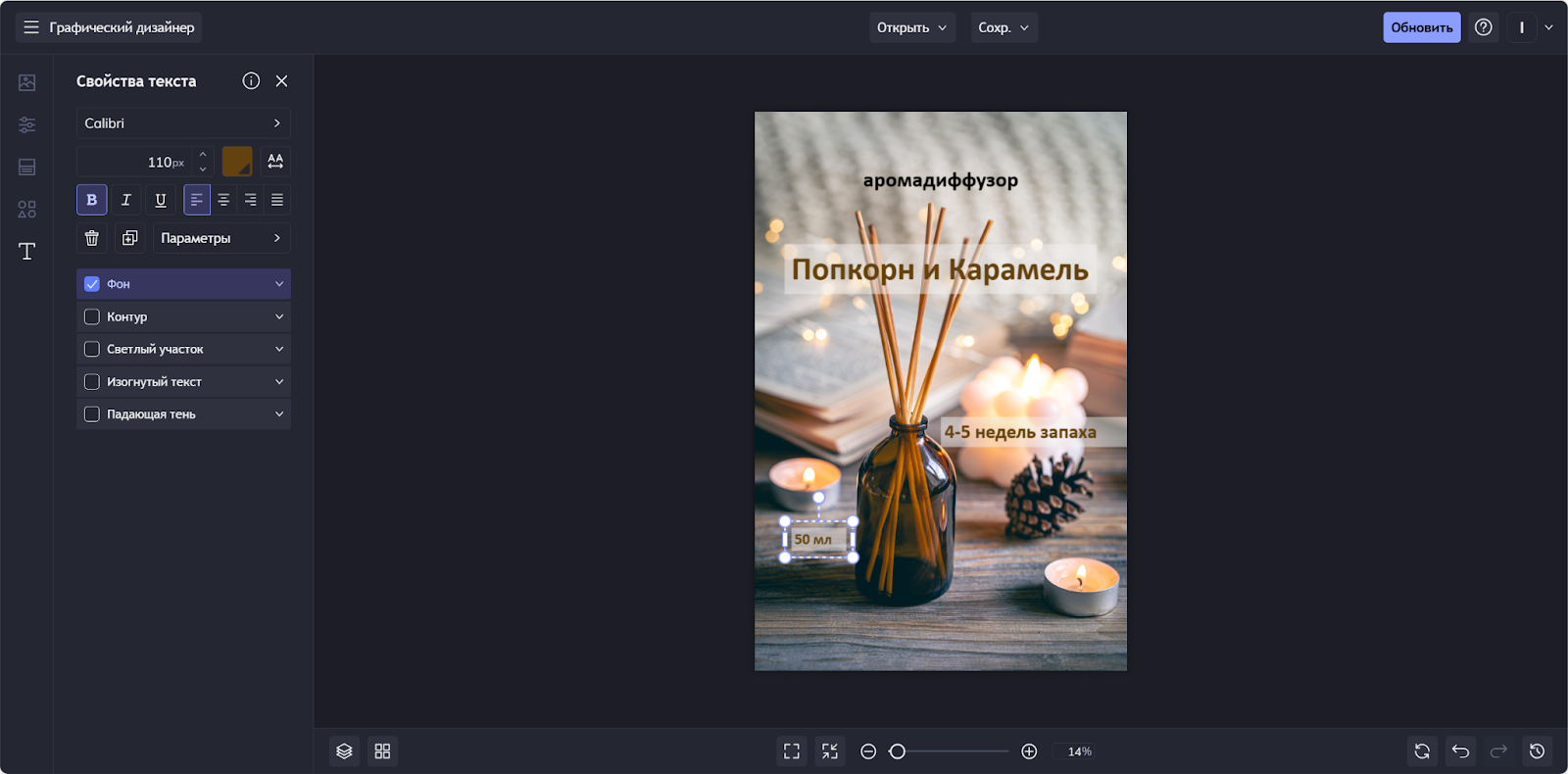Enable the Контур checkbox
This screenshot has width=1568, height=774.
tap(92, 316)
